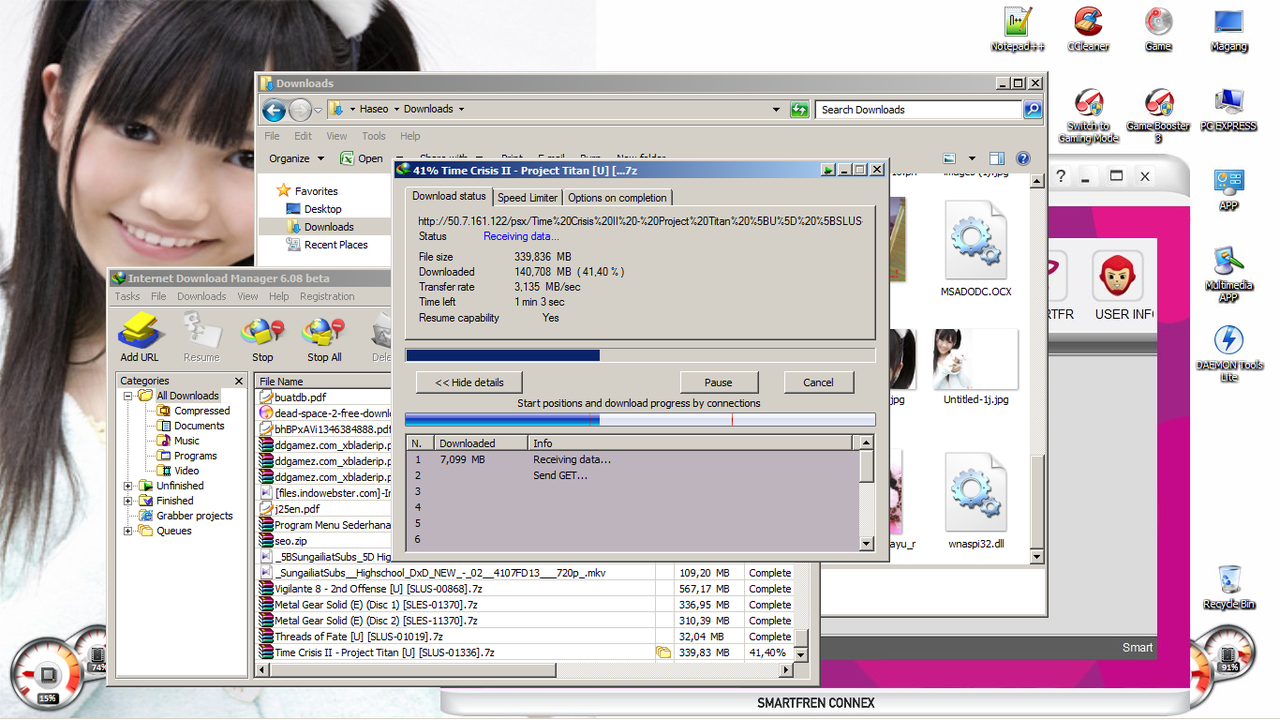Collapse the All Downloads tree node
Image resolution: width=1280 pixels, height=720 pixels.
(x=128, y=396)
